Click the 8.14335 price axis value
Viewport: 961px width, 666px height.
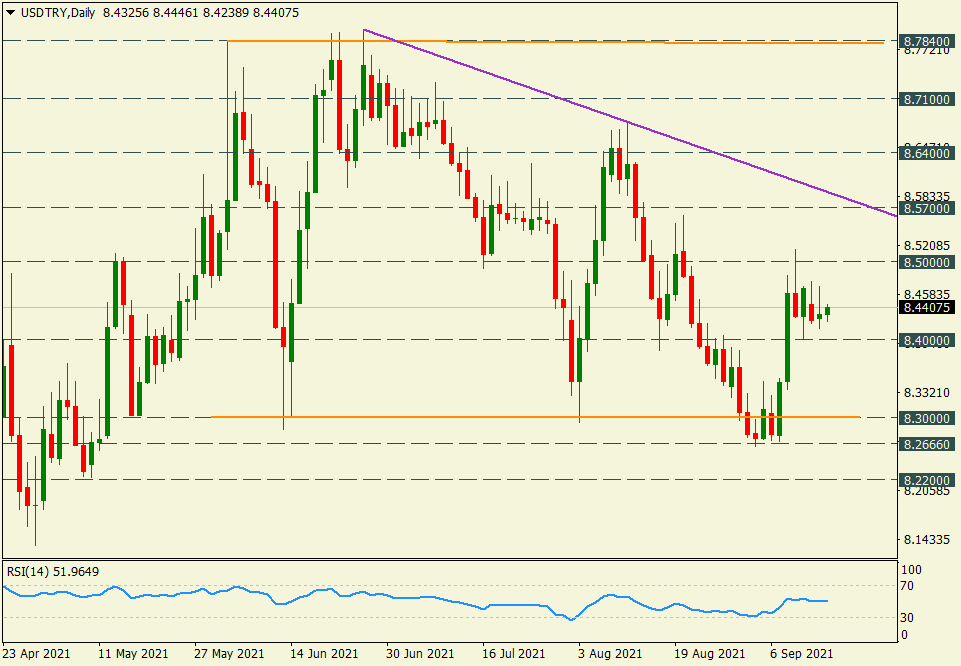point(927,540)
